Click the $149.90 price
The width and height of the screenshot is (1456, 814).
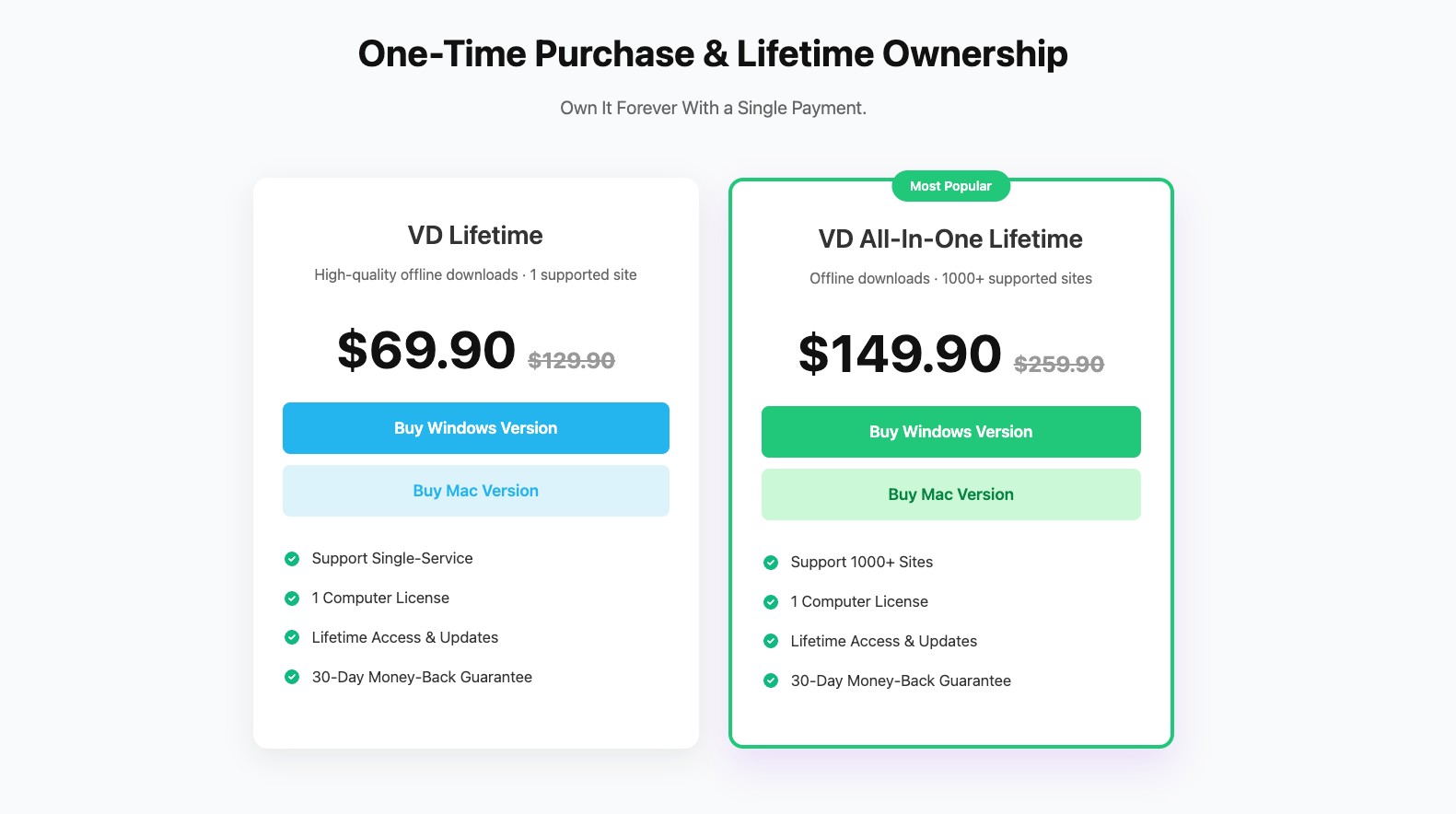(x=900, y=355)
